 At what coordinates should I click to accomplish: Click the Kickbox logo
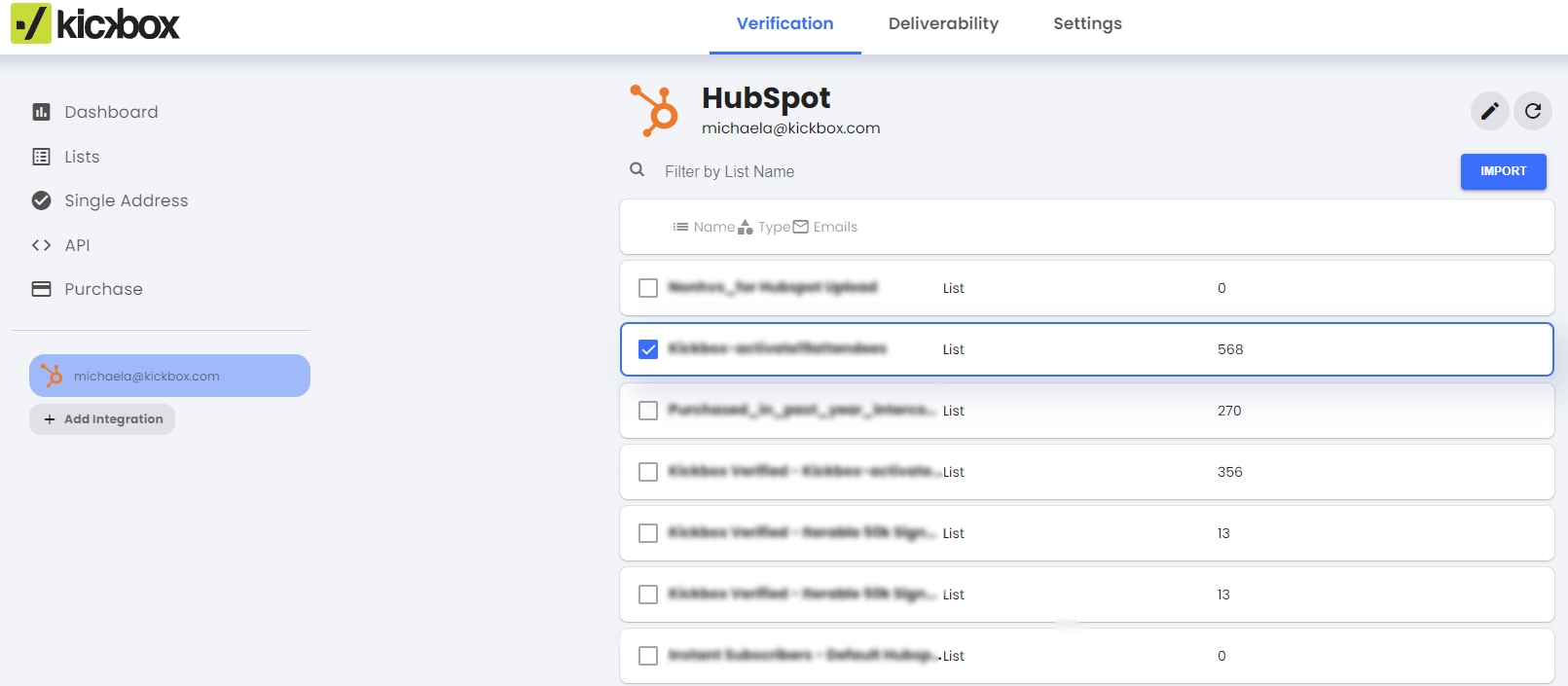click(95, 23)
